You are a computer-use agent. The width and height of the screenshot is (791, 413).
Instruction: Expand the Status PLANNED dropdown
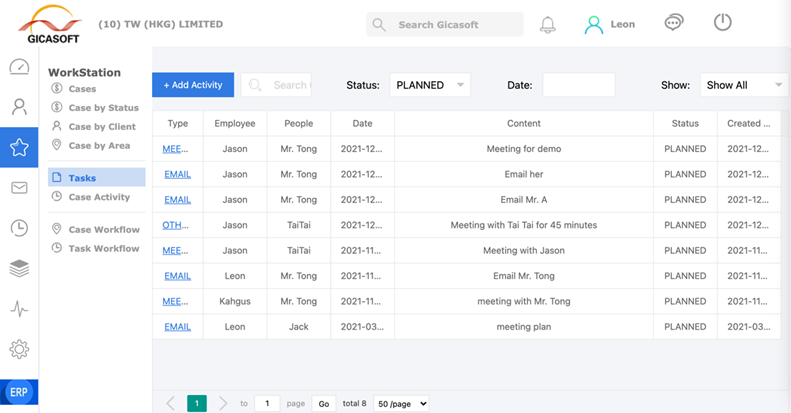[x=429, y=85]
